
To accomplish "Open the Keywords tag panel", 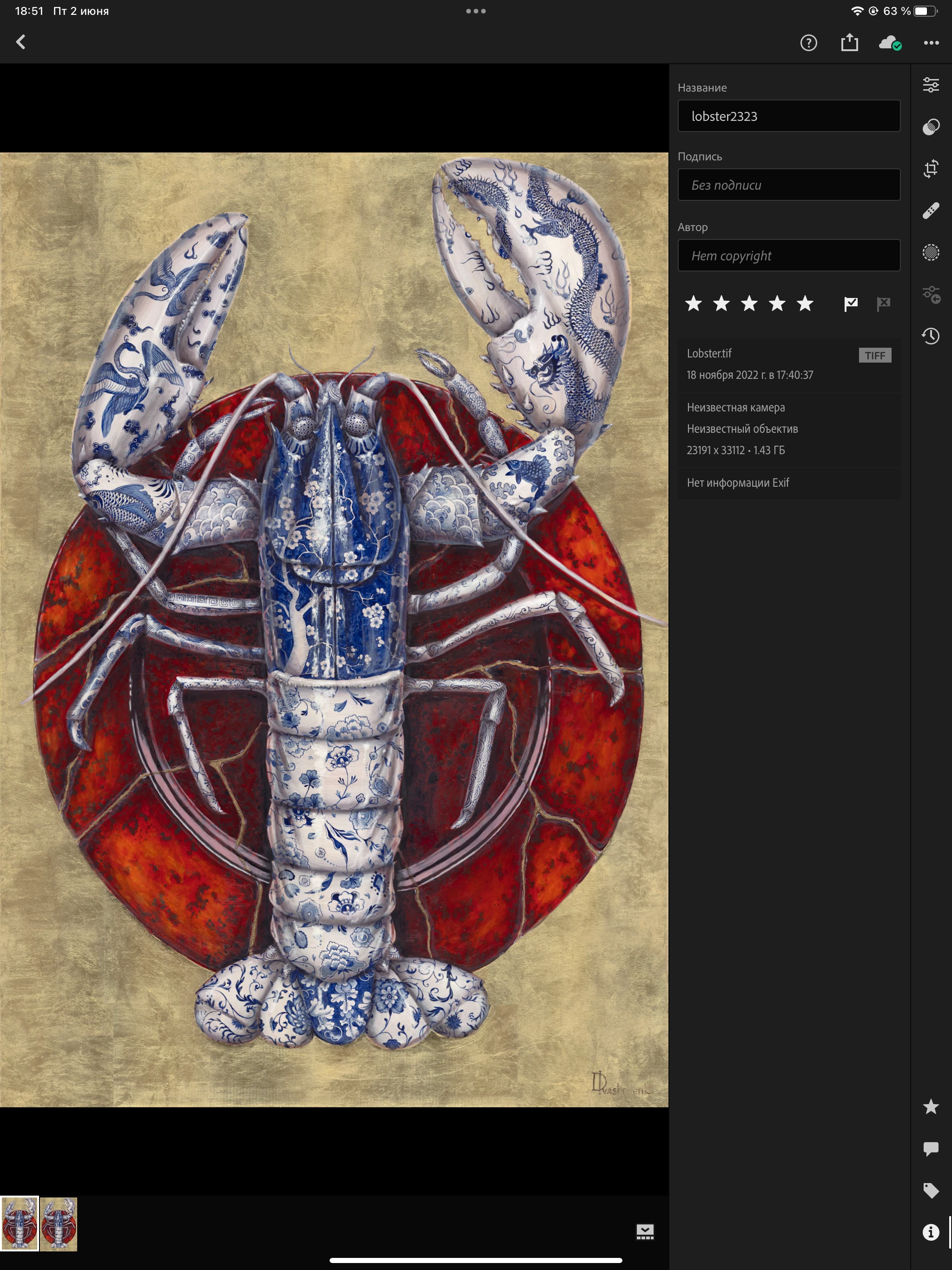I will pos(931,1190).
